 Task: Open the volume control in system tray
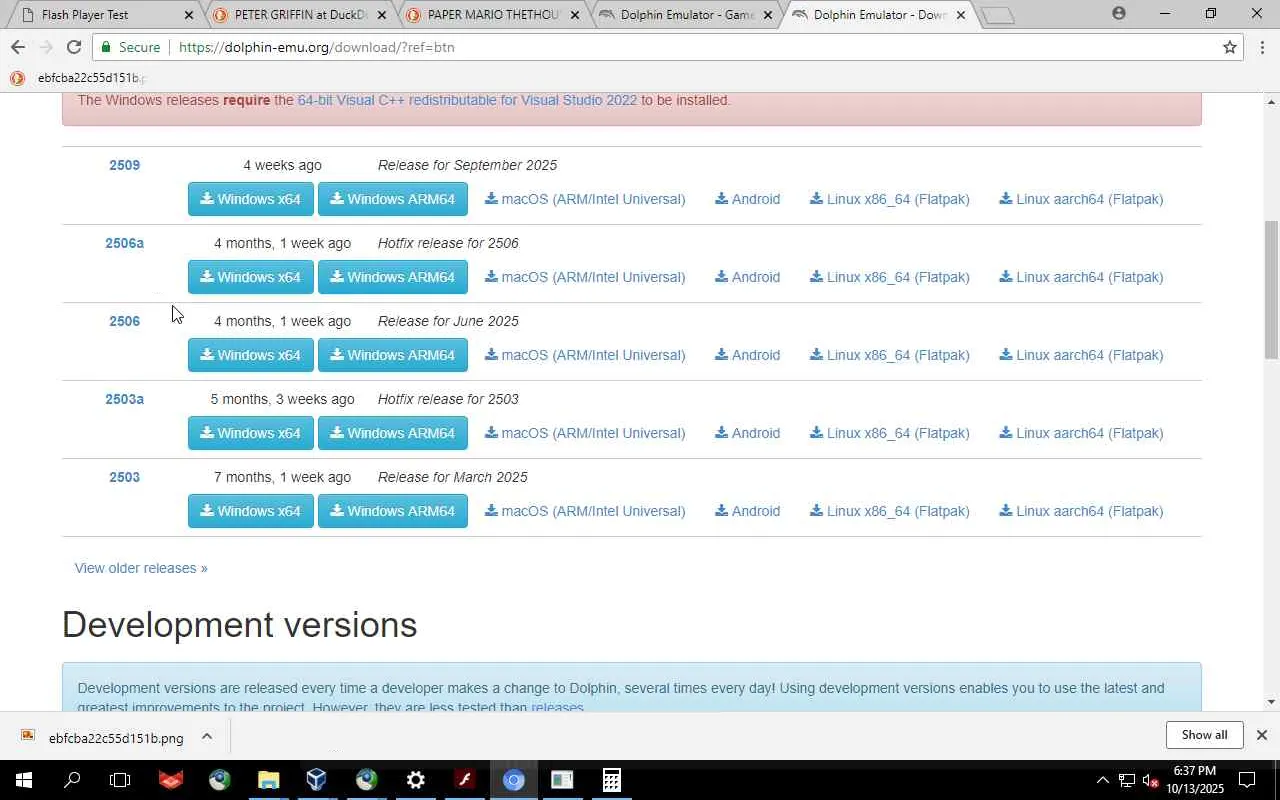[1150, 780]
